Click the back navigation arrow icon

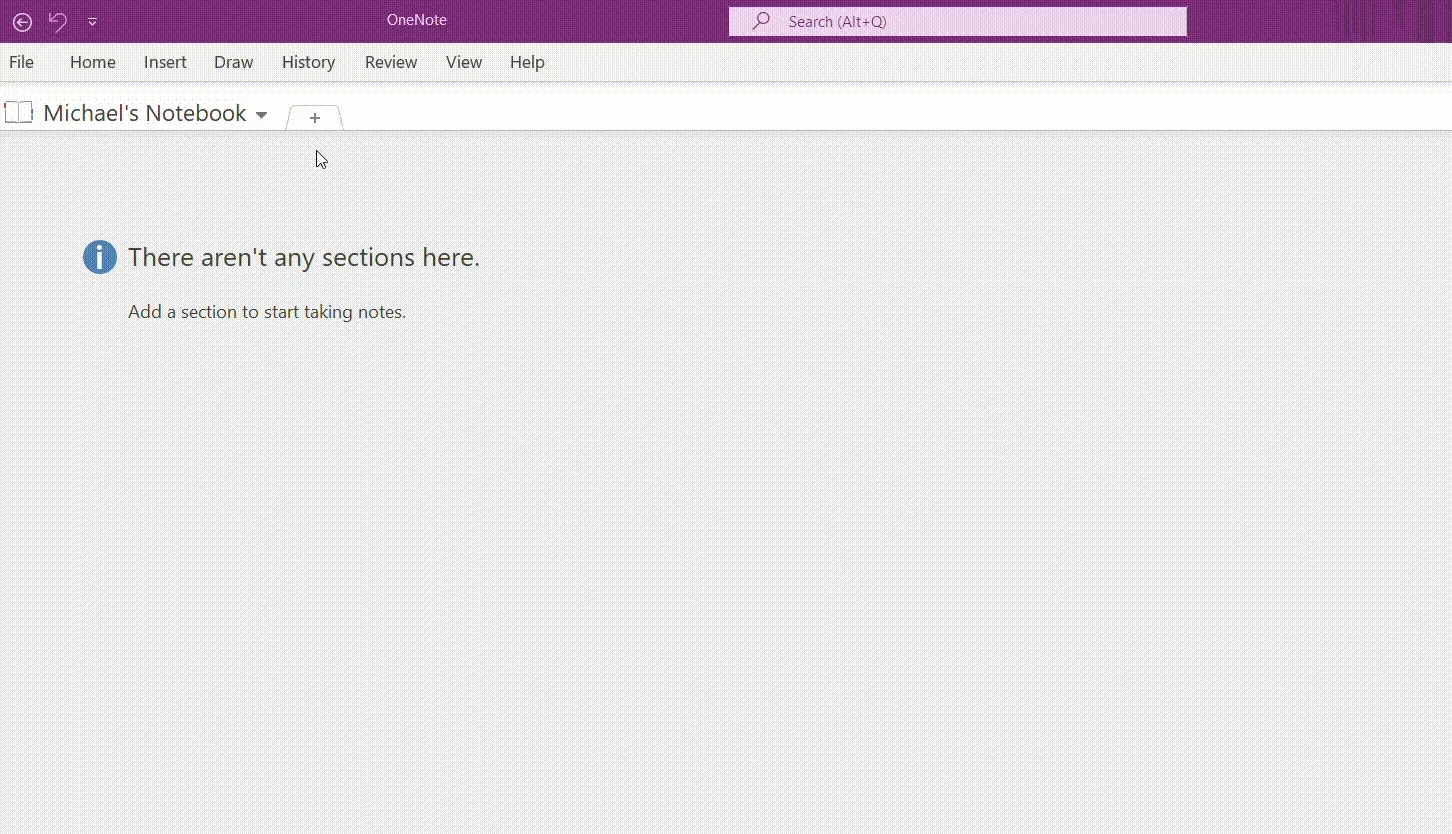point(22,21)
